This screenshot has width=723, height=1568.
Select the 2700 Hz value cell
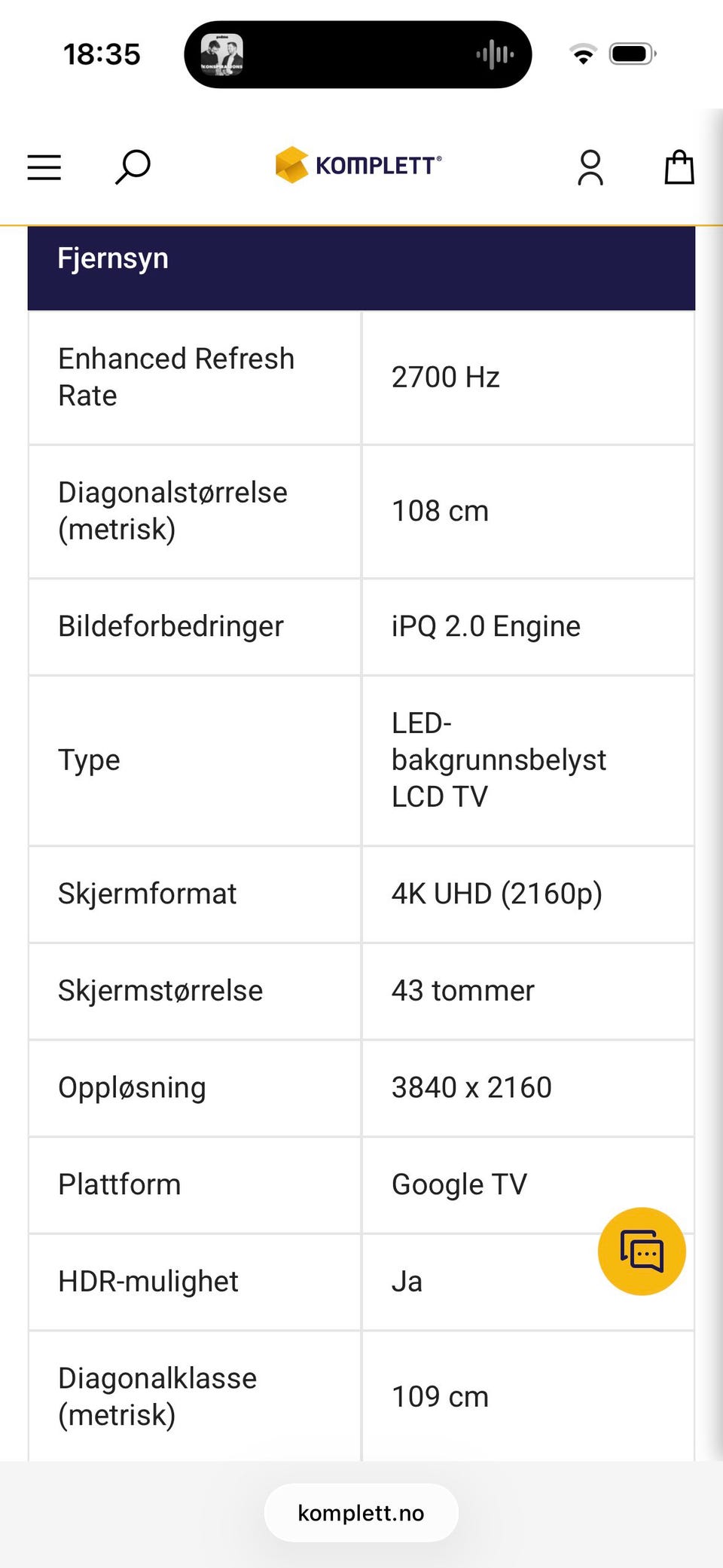[528, 377]
